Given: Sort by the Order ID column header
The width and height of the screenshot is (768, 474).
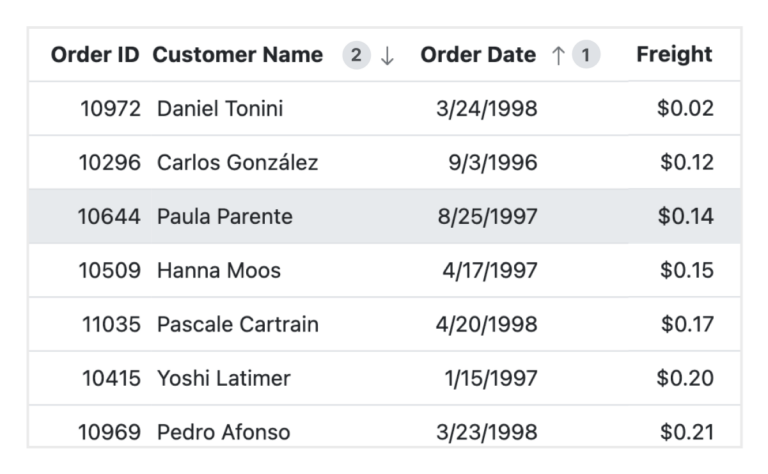Looking at the screenshot, I should pos(95,55).
